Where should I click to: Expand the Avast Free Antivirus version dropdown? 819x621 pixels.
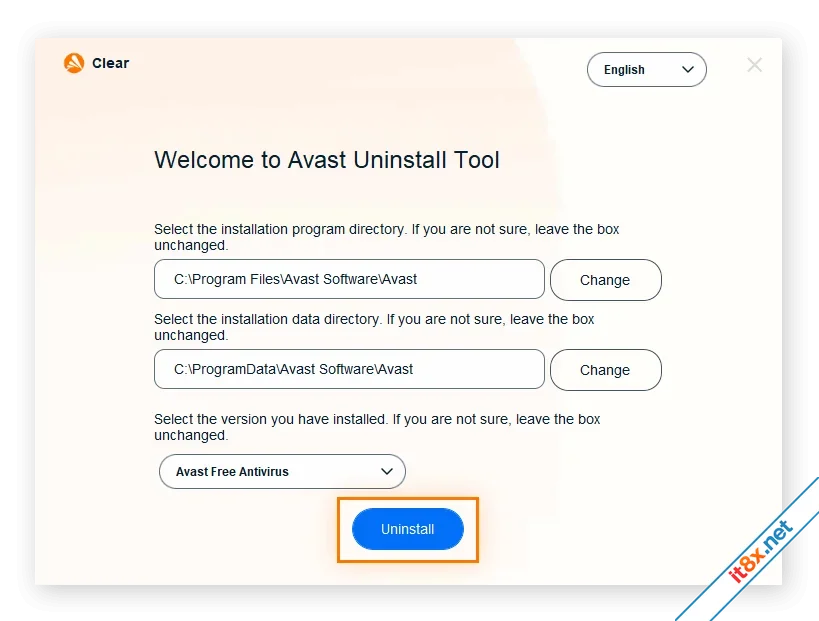[282, 472]
